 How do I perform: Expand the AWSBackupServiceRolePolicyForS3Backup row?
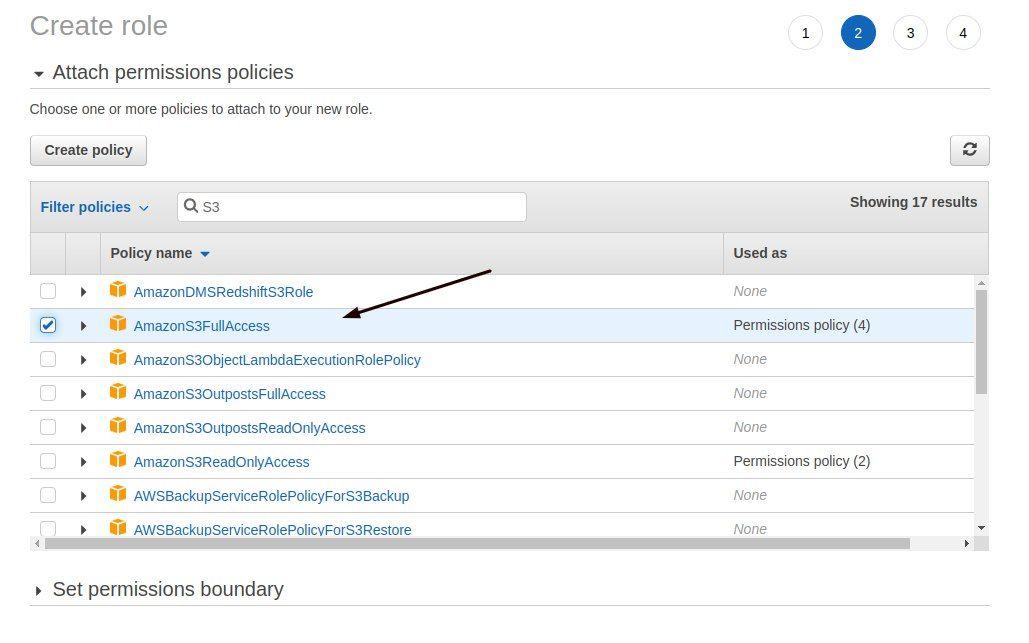(x=83, y=496)
